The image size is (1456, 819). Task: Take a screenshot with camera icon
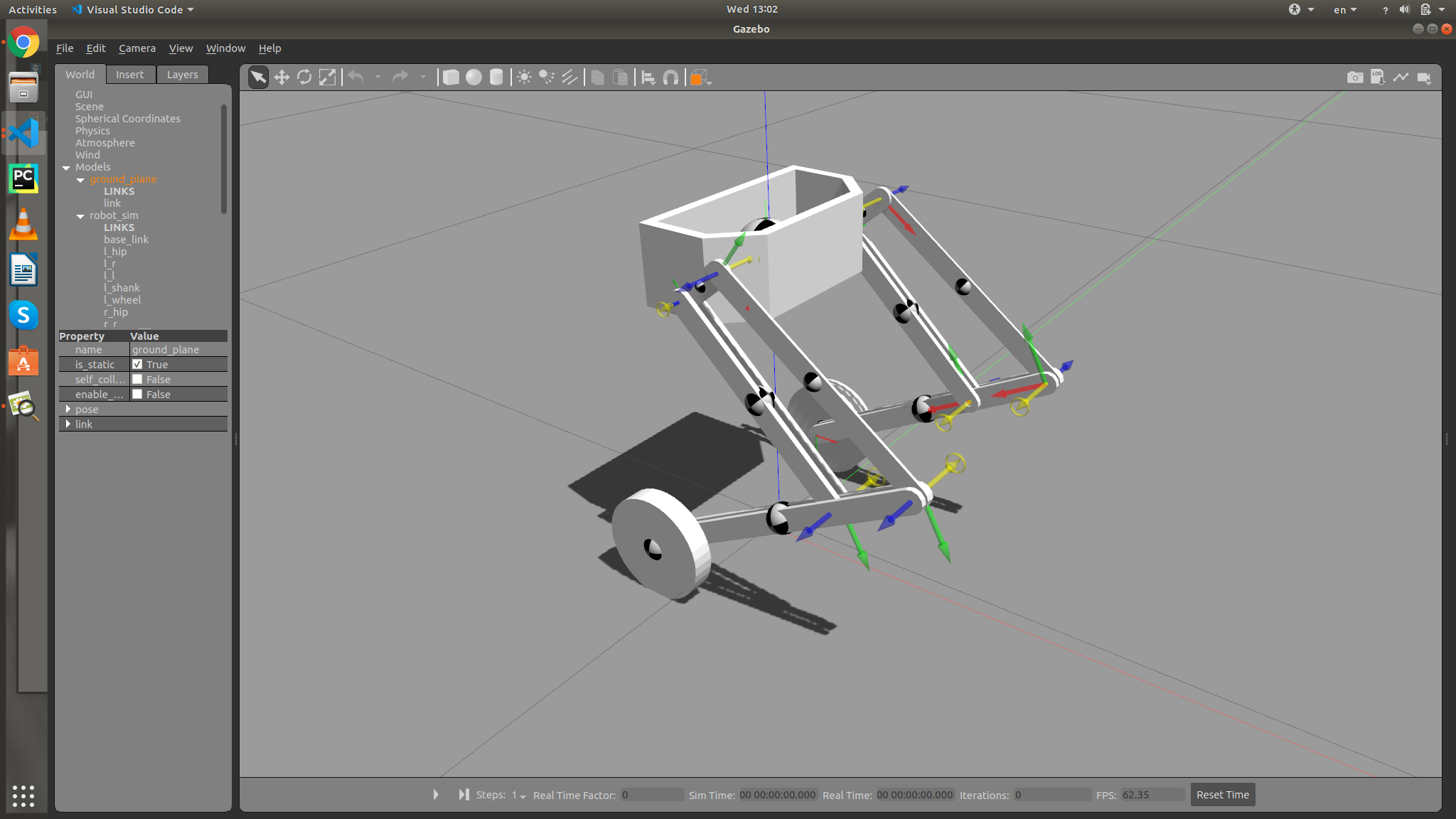(x=1355, y=77)
